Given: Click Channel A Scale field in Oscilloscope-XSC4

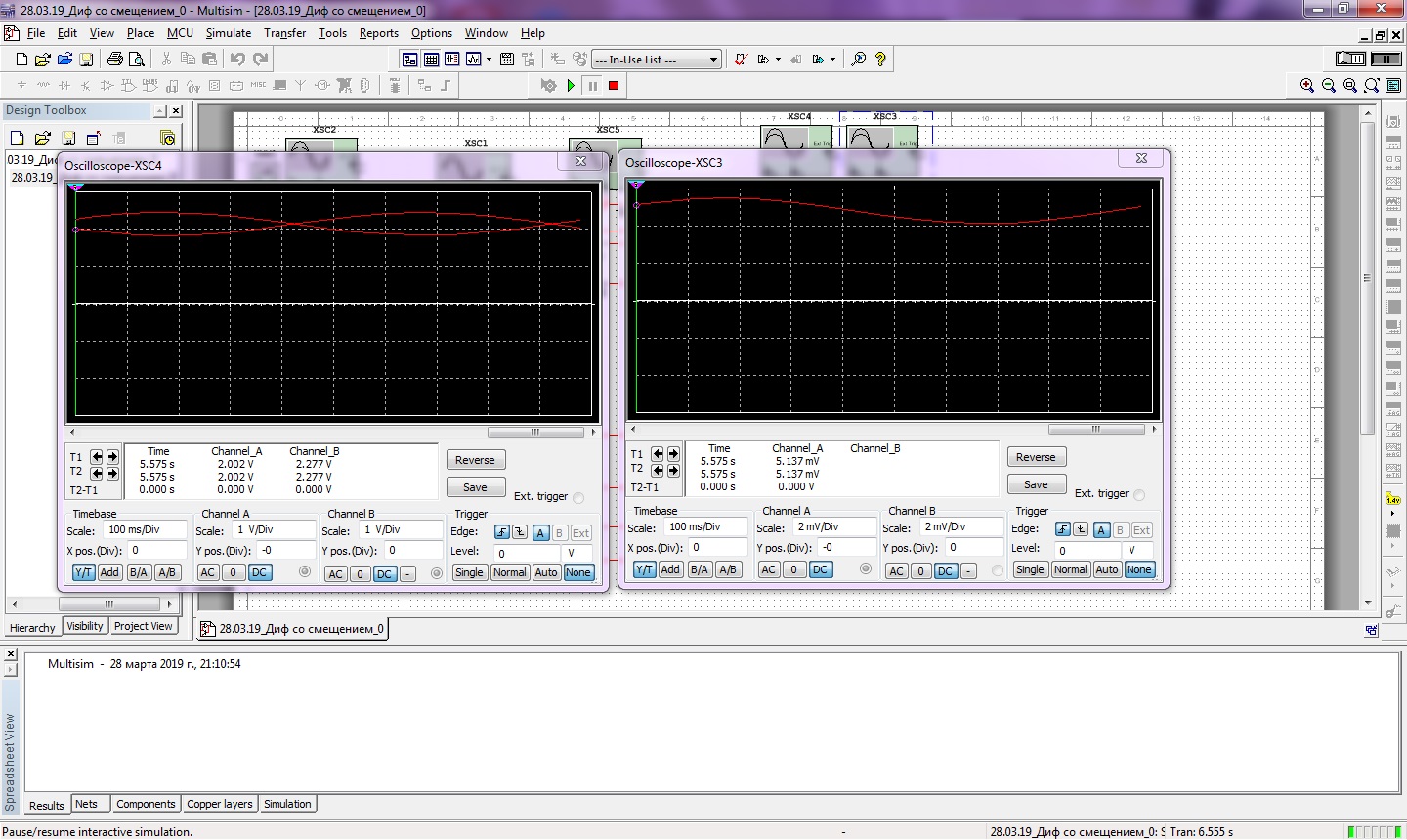Looking at the screenshot, I should (x=275, y=530).
